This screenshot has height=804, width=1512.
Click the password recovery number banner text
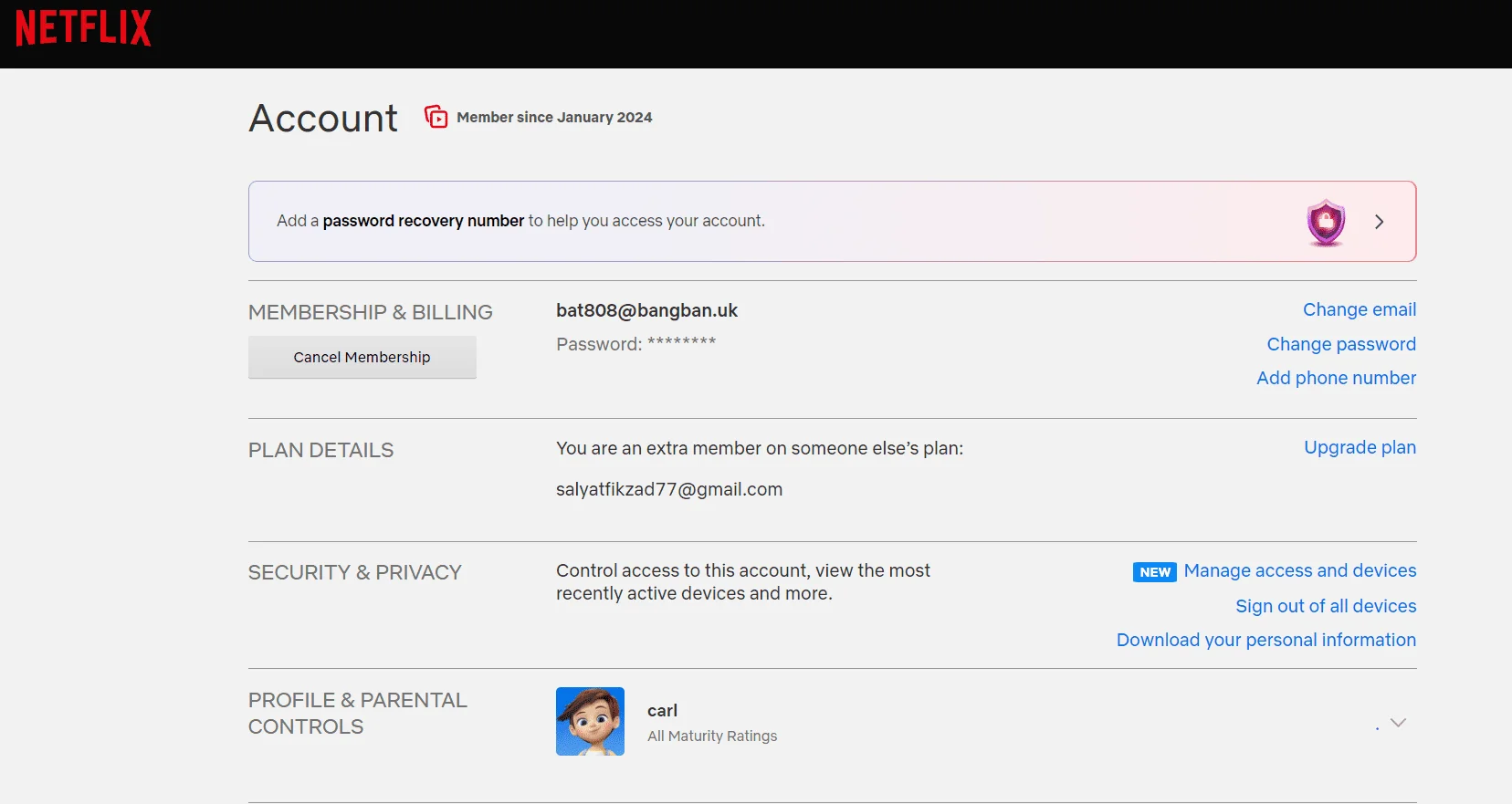(520, 221)
